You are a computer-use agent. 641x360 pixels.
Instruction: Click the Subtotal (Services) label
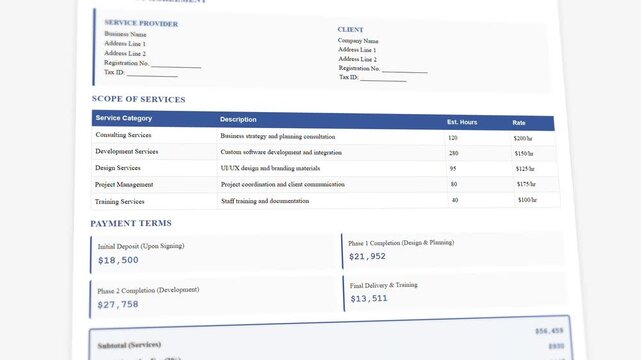point(129,345)
